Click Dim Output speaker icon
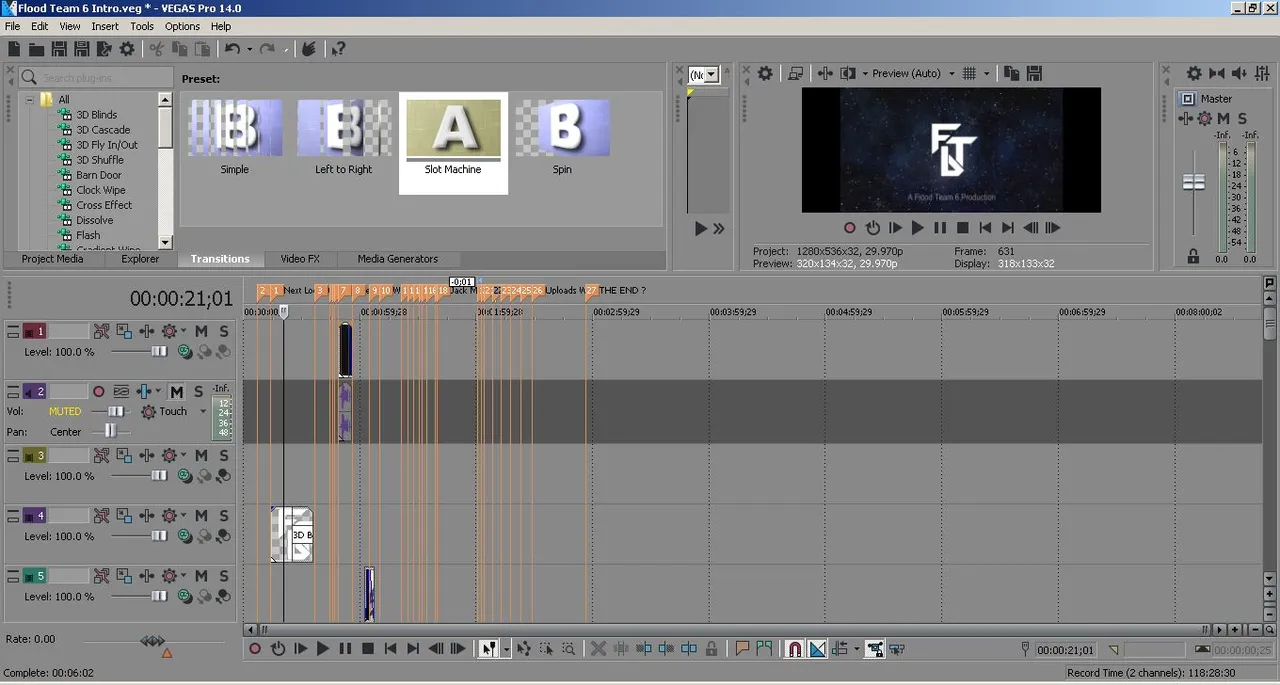Image resolution: width=1280 pixels, height=685 pixels. (1239, 73)
